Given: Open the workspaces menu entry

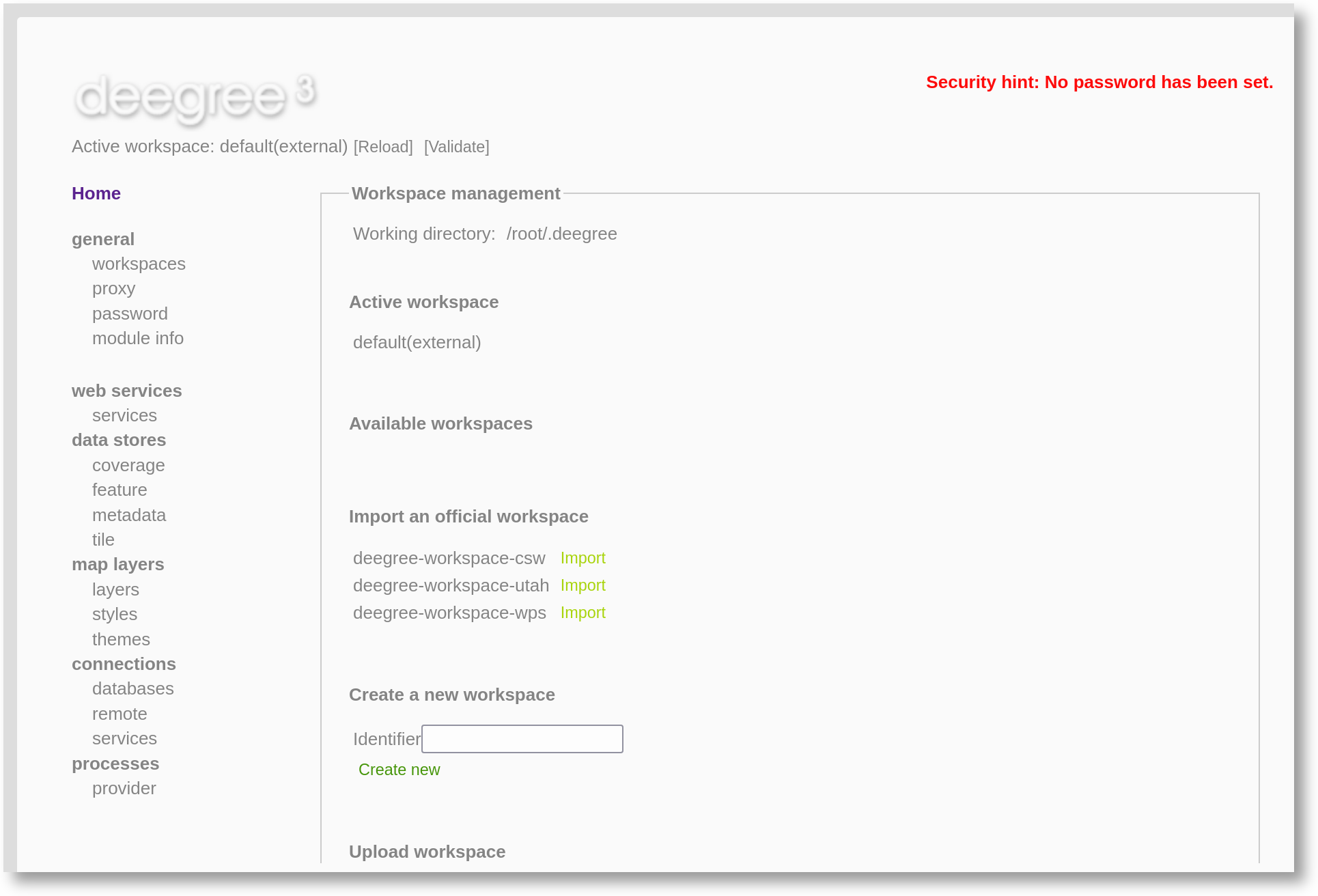Looking at the screenshot, I should tap(139, 264).
